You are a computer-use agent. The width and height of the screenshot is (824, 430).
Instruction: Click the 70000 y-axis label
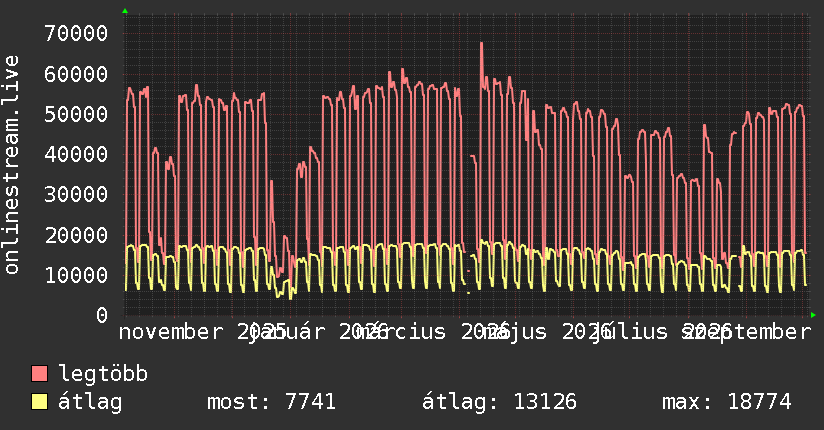point(76,34)
